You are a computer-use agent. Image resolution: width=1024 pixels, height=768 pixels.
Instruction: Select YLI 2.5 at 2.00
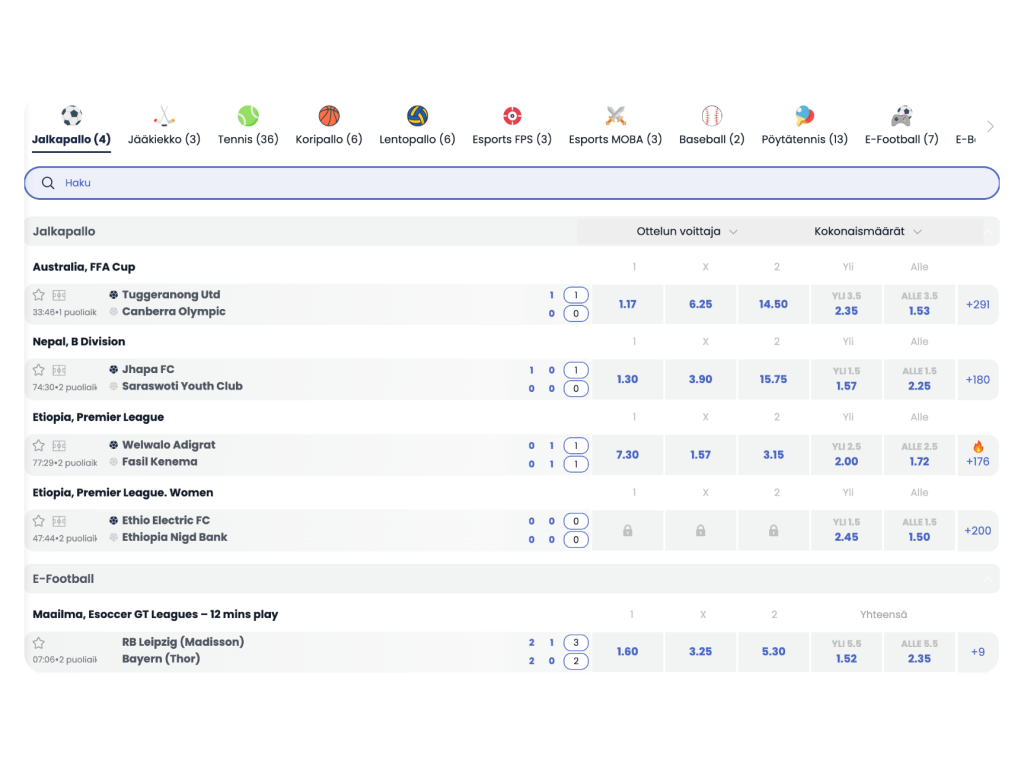point(846,455)
